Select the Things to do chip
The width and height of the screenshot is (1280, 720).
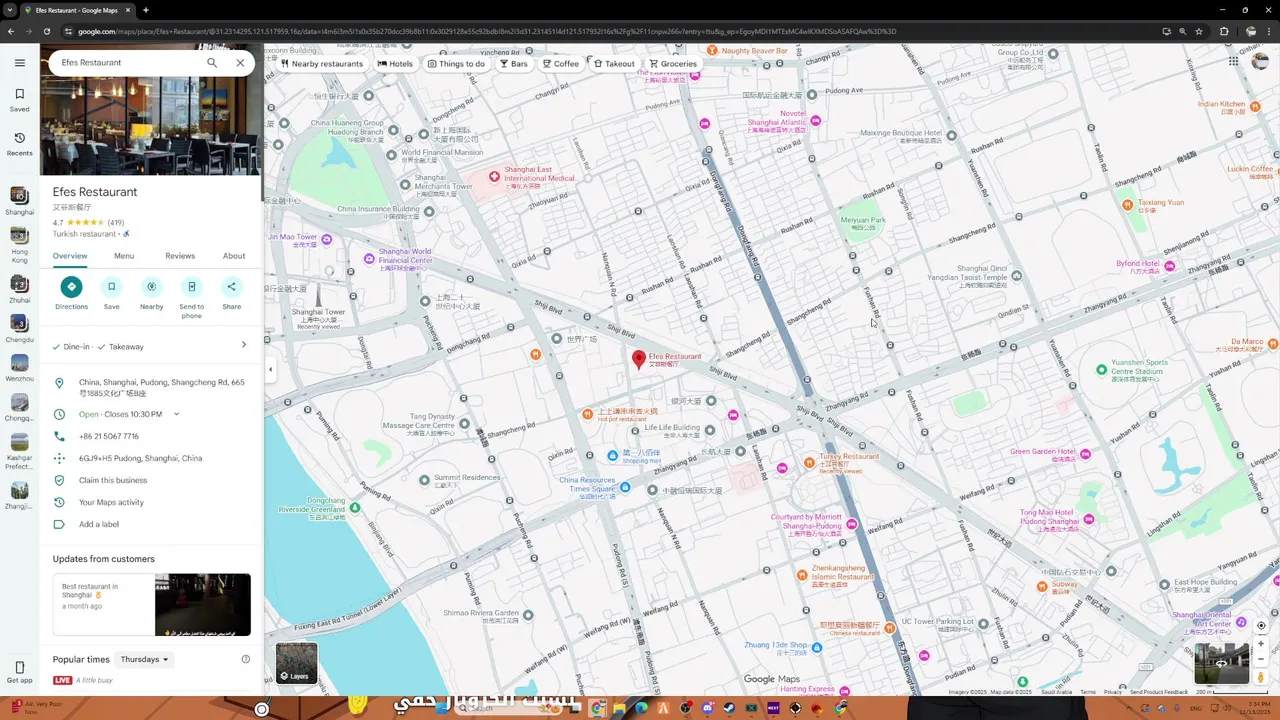click(x=456, y=63)
